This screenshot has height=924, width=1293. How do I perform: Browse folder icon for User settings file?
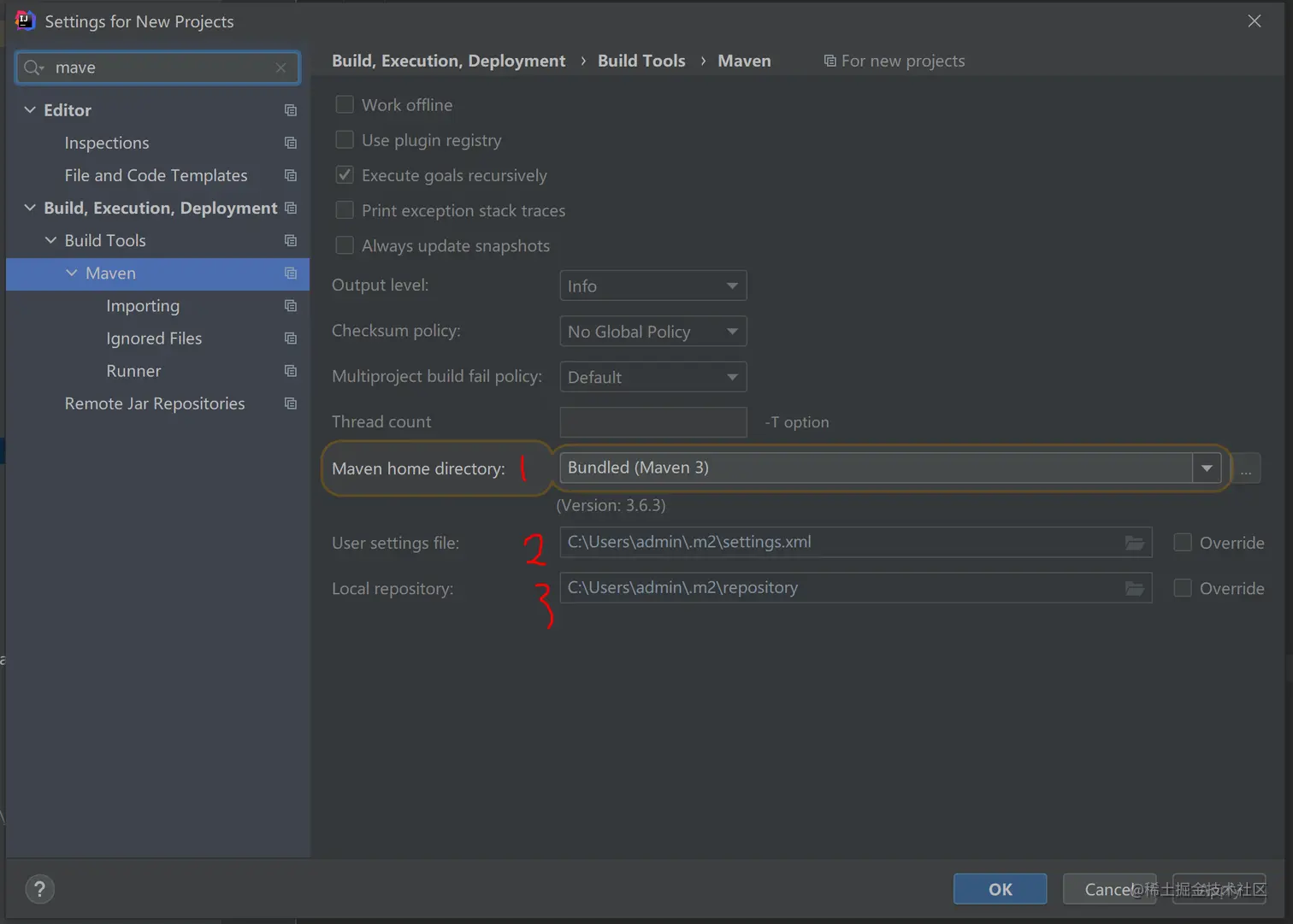(1135, 543)
